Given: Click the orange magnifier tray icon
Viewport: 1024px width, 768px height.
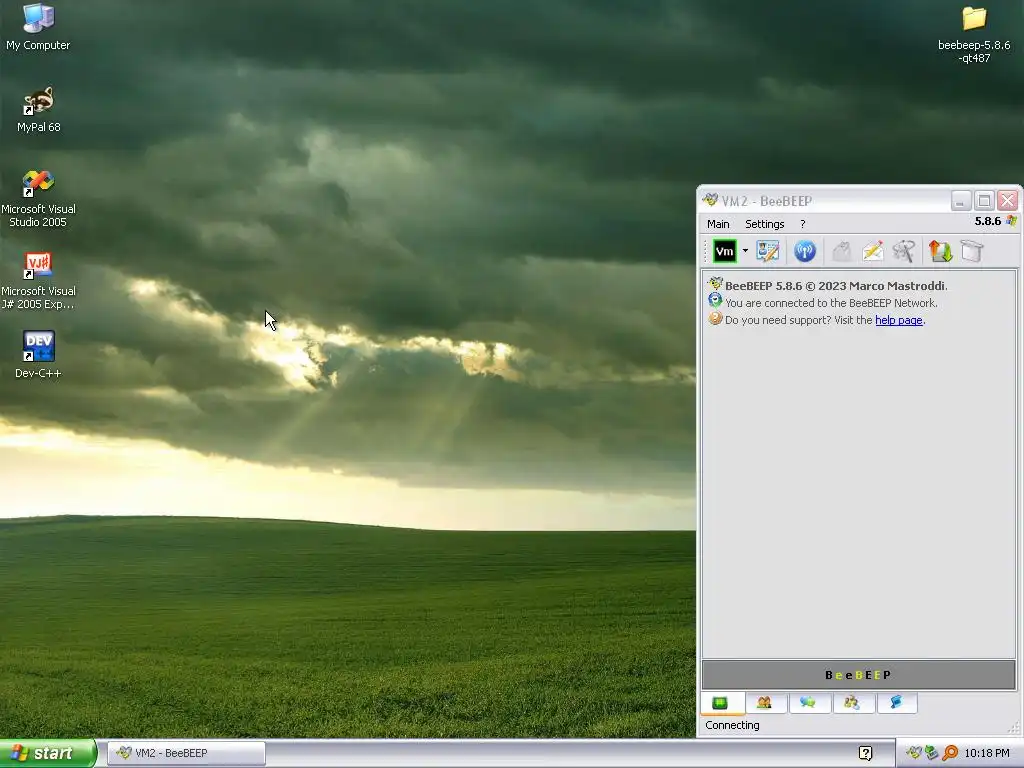Looking at the screenshot, I should tap(950, 753).
